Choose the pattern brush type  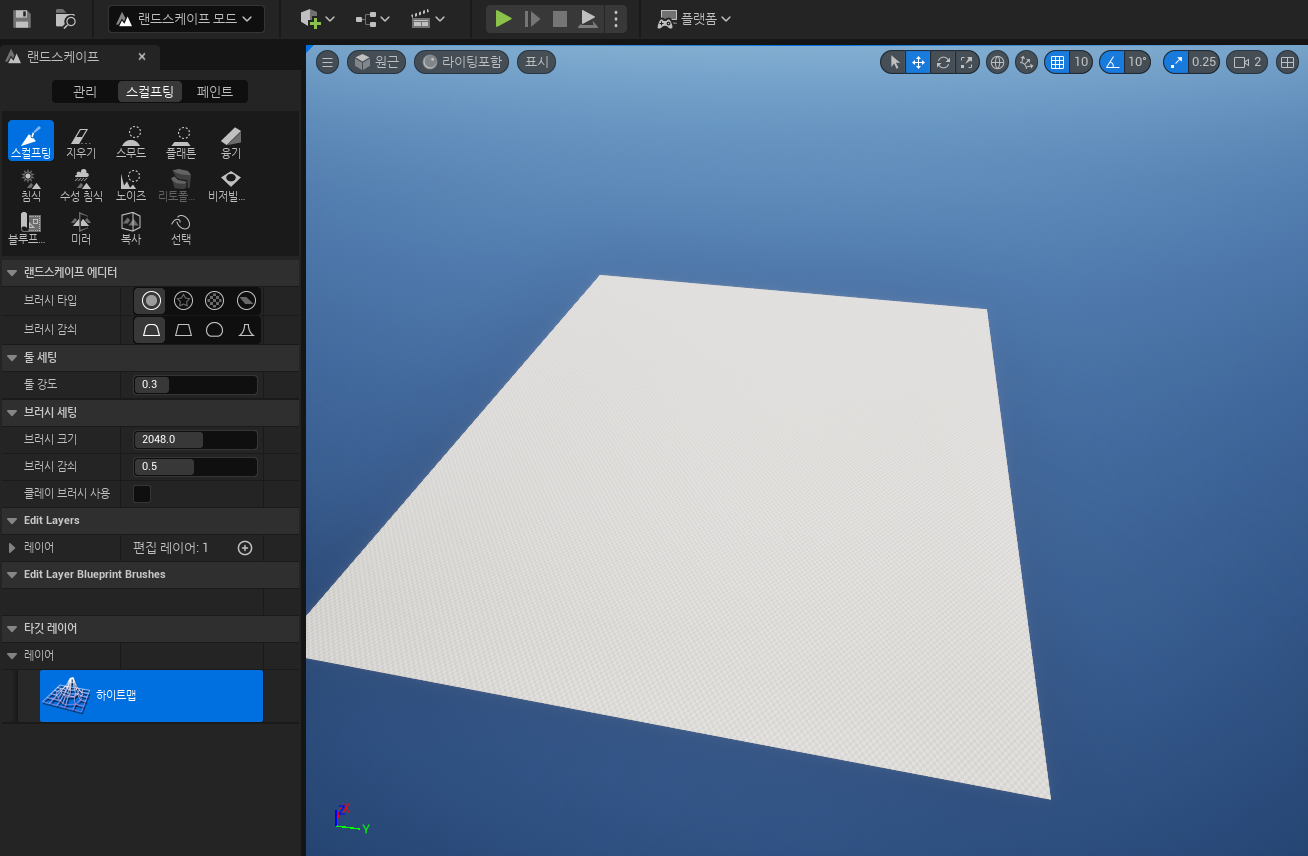coord(214,300)
